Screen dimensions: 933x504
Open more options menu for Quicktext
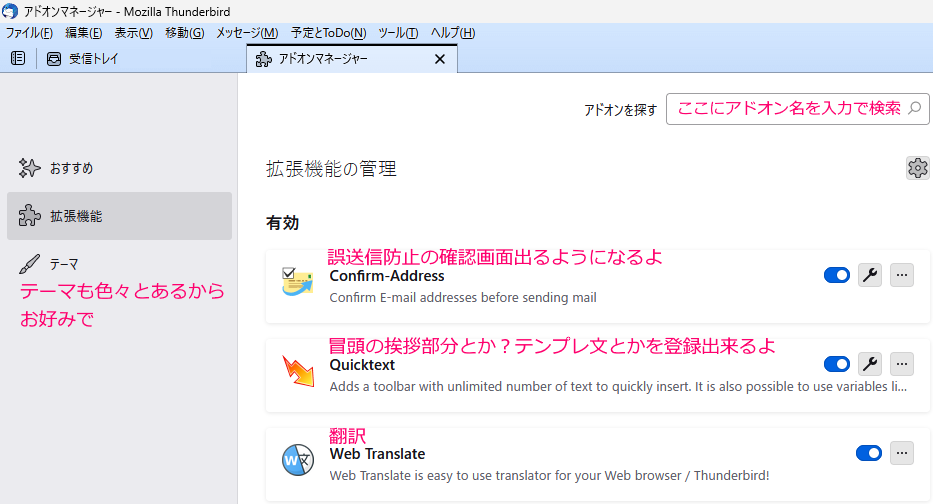point(902,364)
